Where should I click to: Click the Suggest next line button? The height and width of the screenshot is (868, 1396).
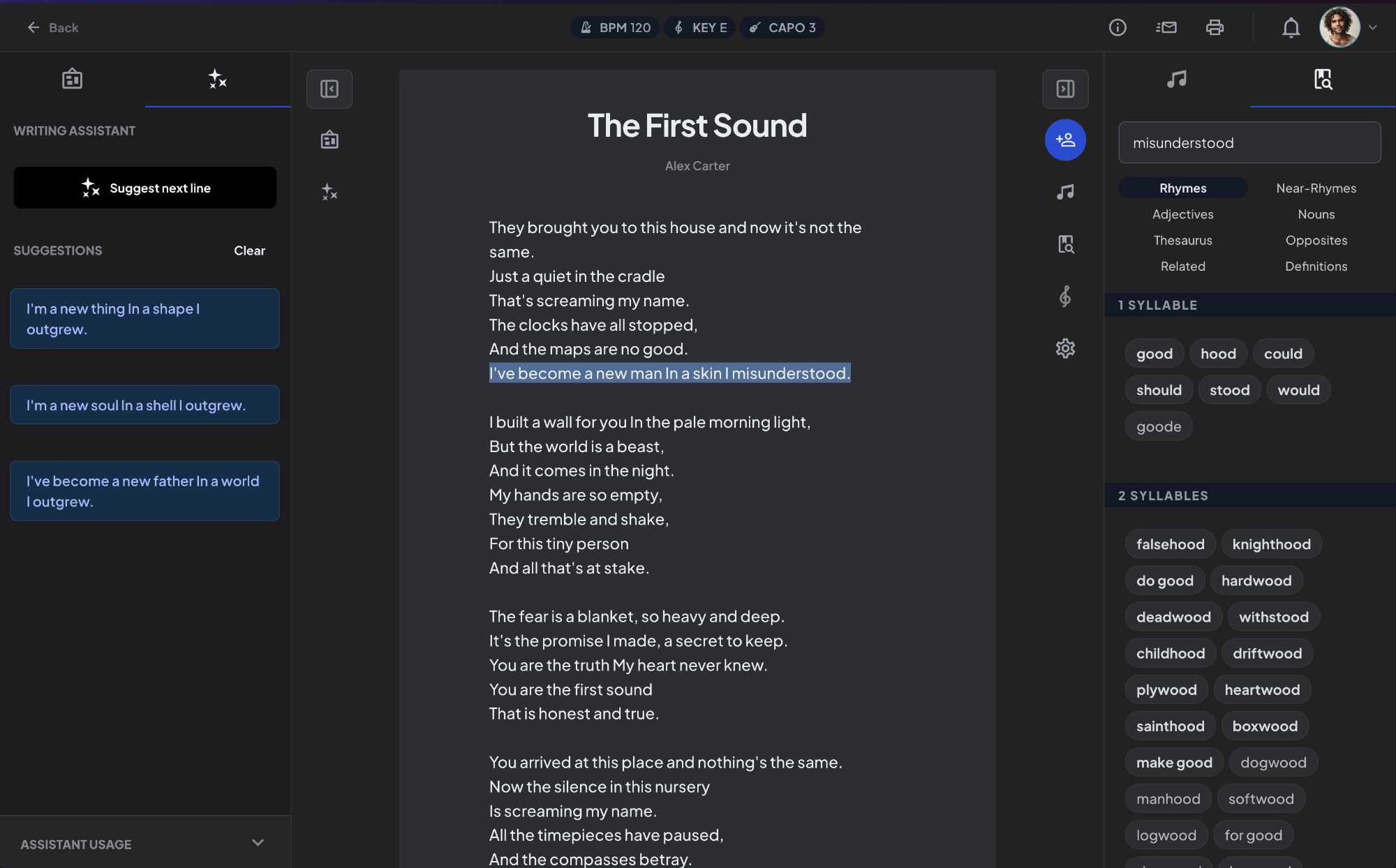144,187
